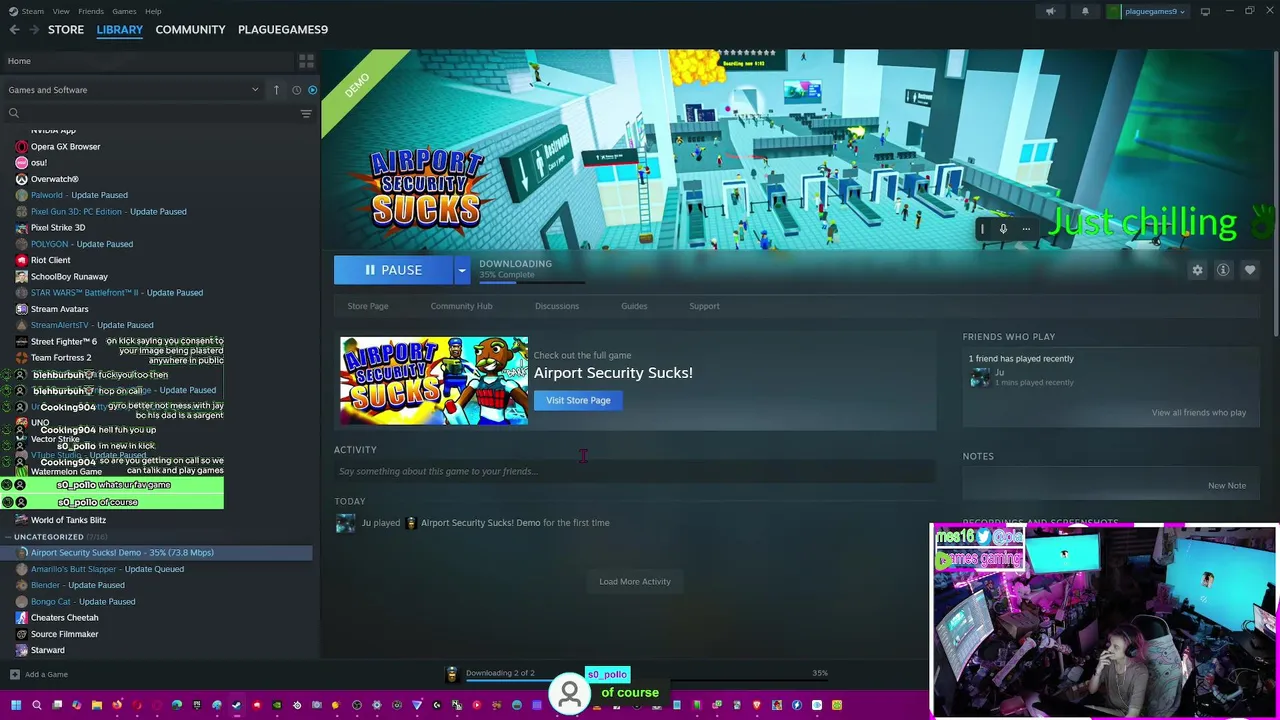Open the PLAGUEGAMES9 profile tab
Image resolution: width=1280 pixels, height=720 pixels.
(x=283, y=29)
